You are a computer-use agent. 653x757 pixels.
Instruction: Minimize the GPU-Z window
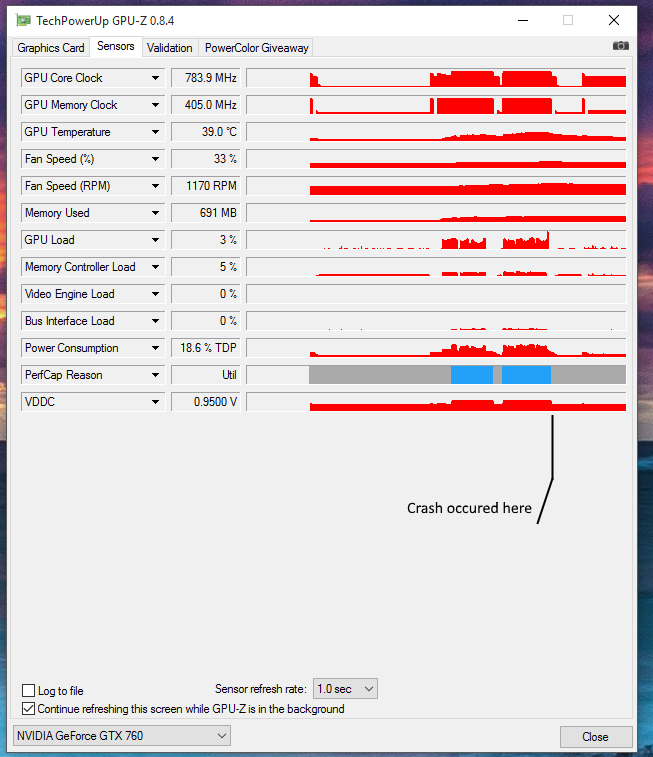pos(523,20)
